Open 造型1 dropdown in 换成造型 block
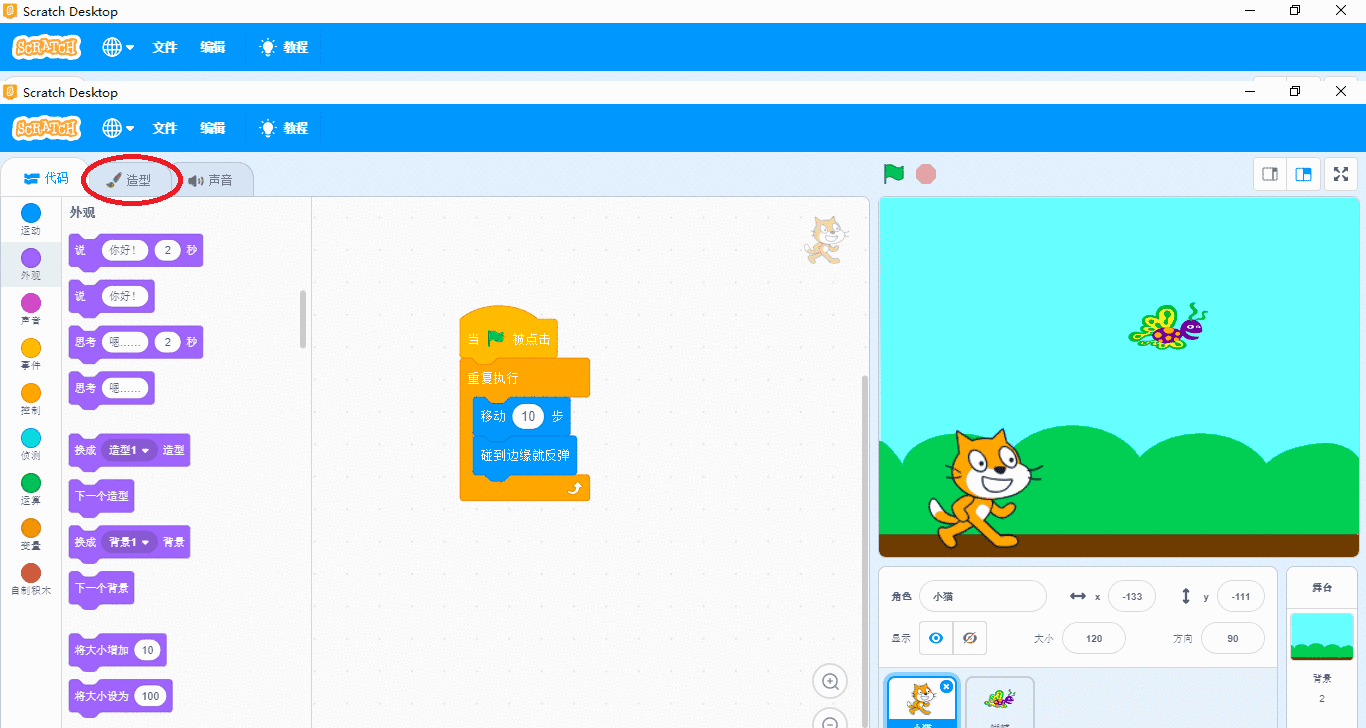 pos(130,450)
